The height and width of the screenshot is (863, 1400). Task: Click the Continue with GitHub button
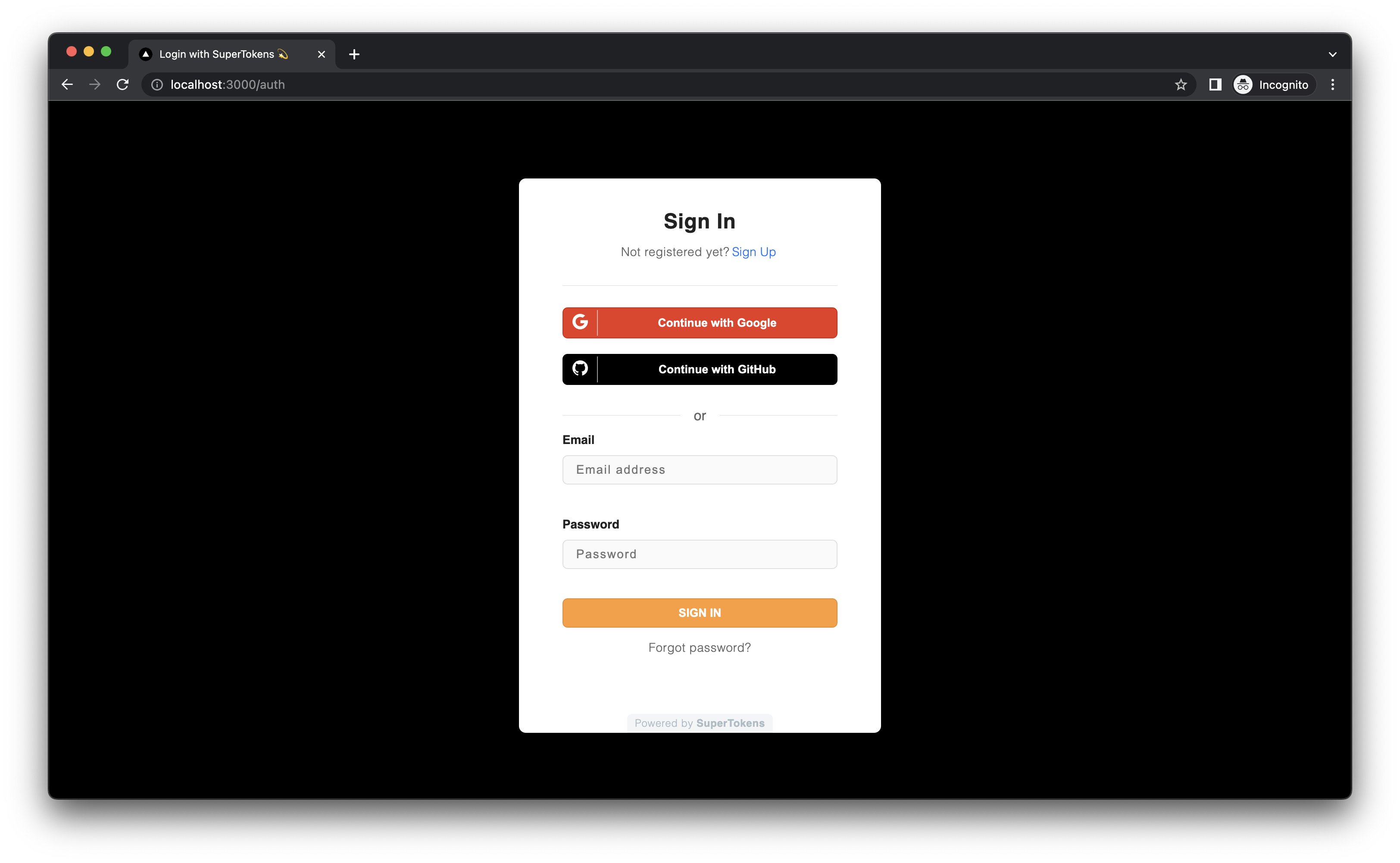coord(699,369)
